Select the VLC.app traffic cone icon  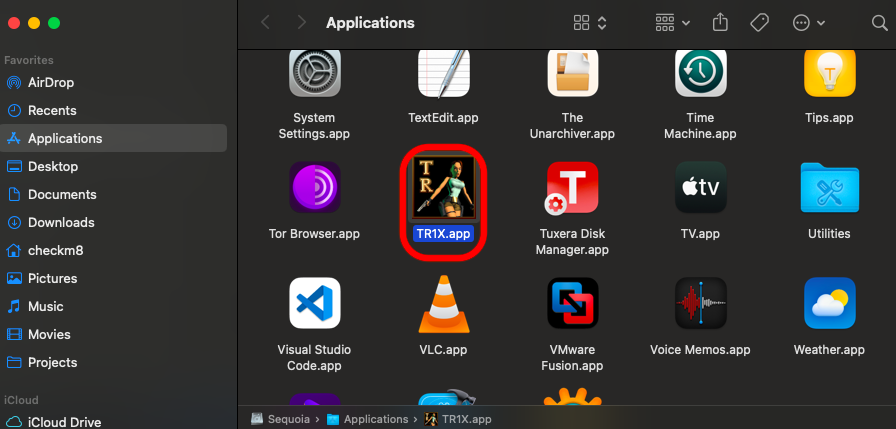[443, 304]
